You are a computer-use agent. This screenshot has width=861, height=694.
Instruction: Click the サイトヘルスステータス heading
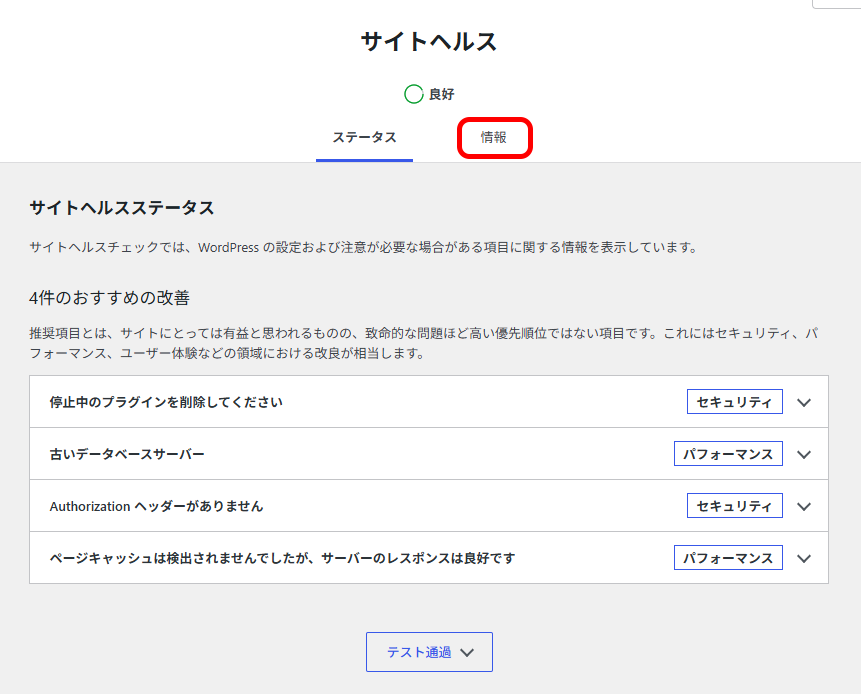[122, 208]
